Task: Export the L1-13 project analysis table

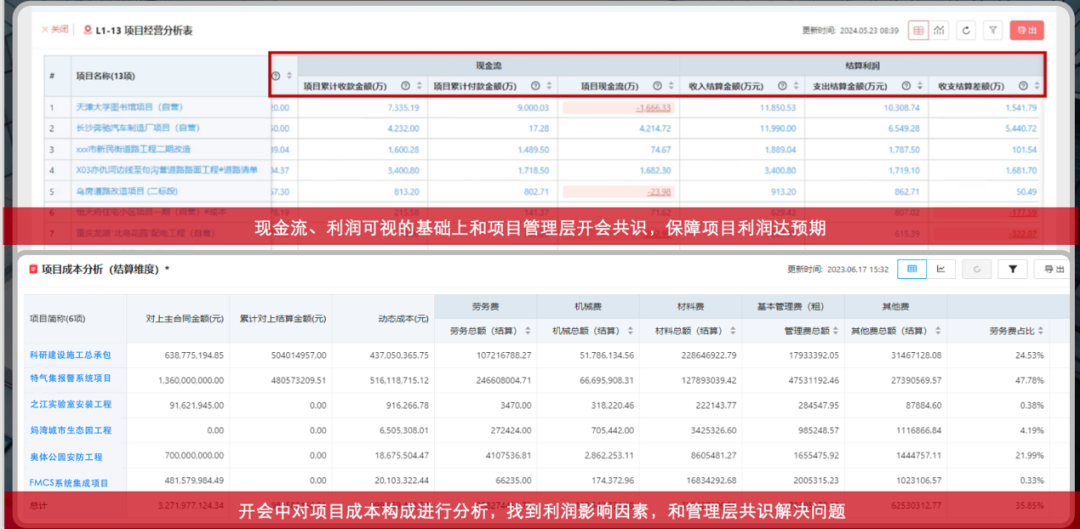Action: (x=1026, y=30)
